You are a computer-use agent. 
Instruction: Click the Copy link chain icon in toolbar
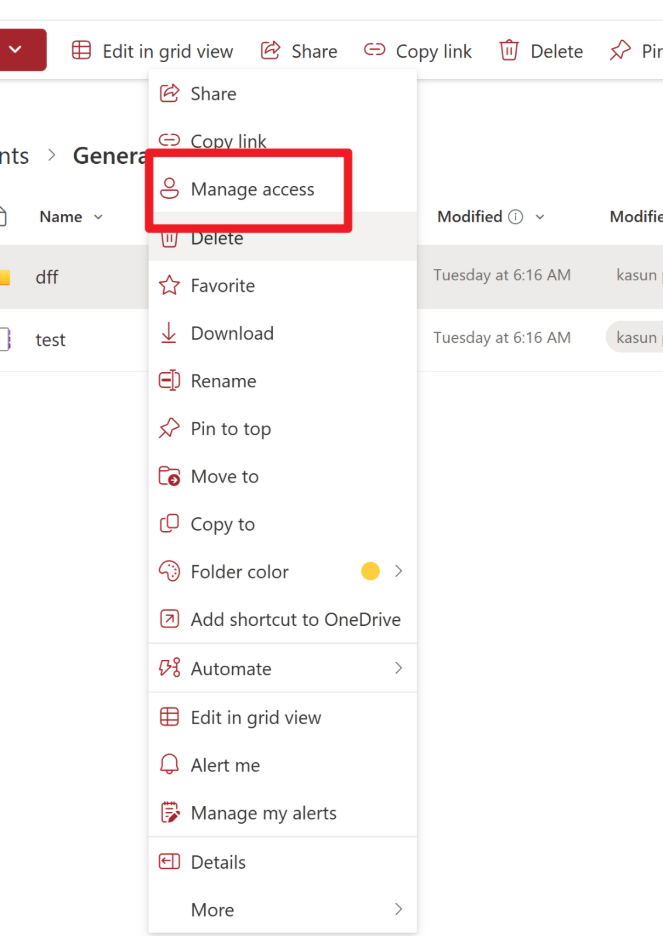pyautogui.click(x=374, y=50)
